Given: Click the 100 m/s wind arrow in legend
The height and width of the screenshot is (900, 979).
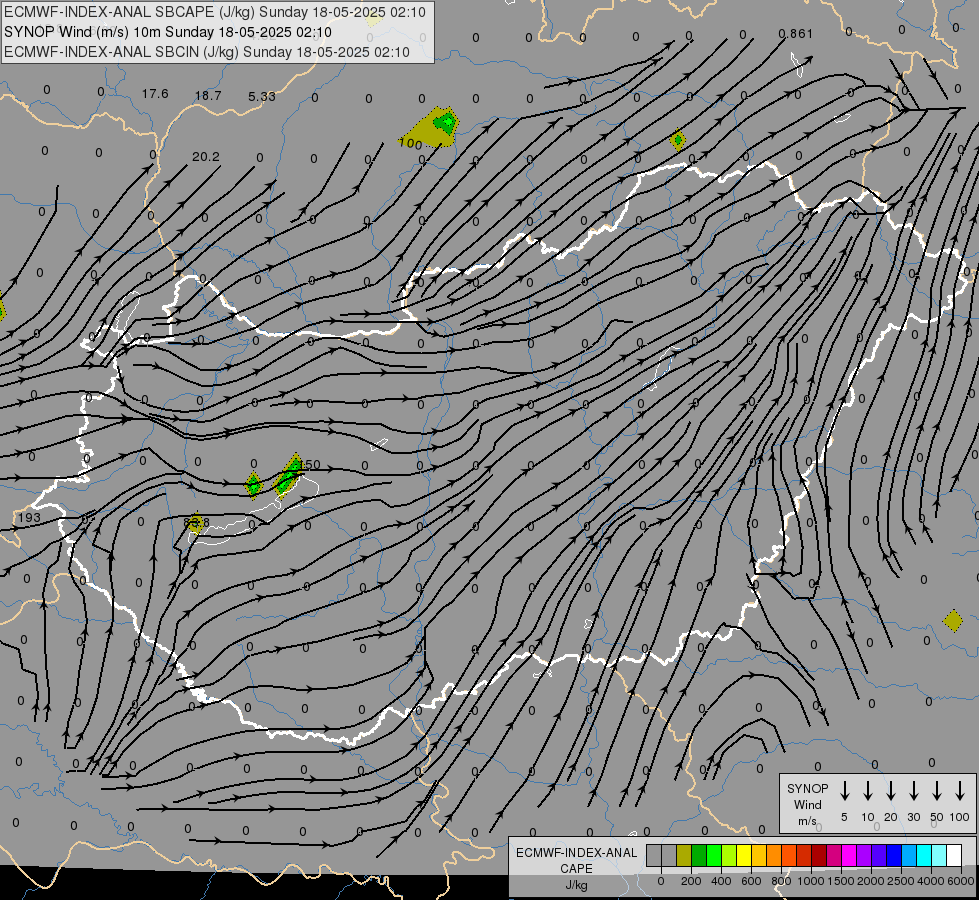Looking at the screenshot, I should 960,790.
